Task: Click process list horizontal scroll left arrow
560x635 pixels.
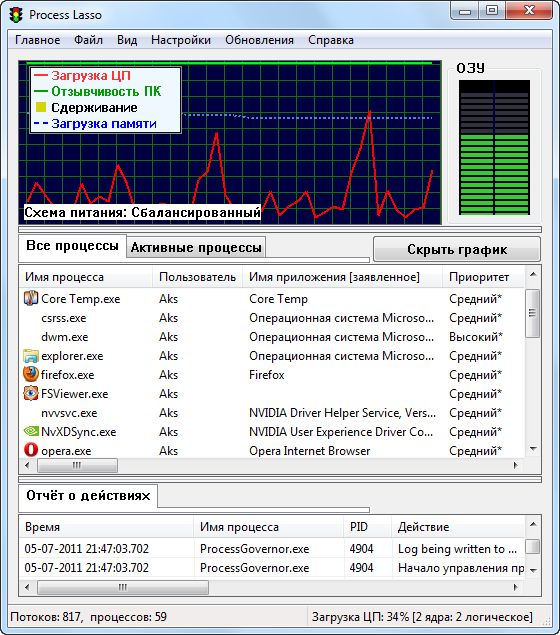Action: [27, 465]
